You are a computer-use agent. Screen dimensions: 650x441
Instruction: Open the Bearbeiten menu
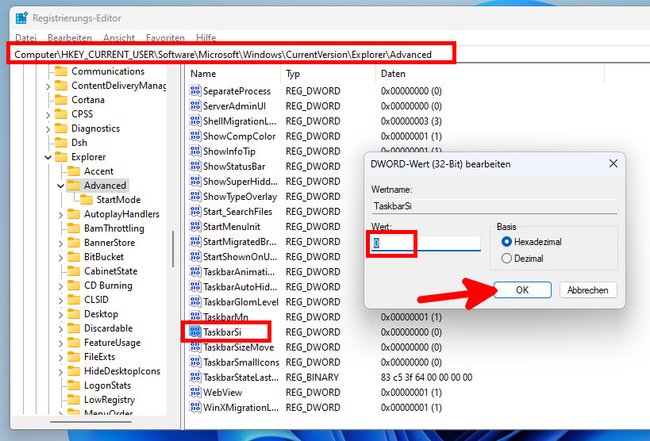[x=70, y=38]
